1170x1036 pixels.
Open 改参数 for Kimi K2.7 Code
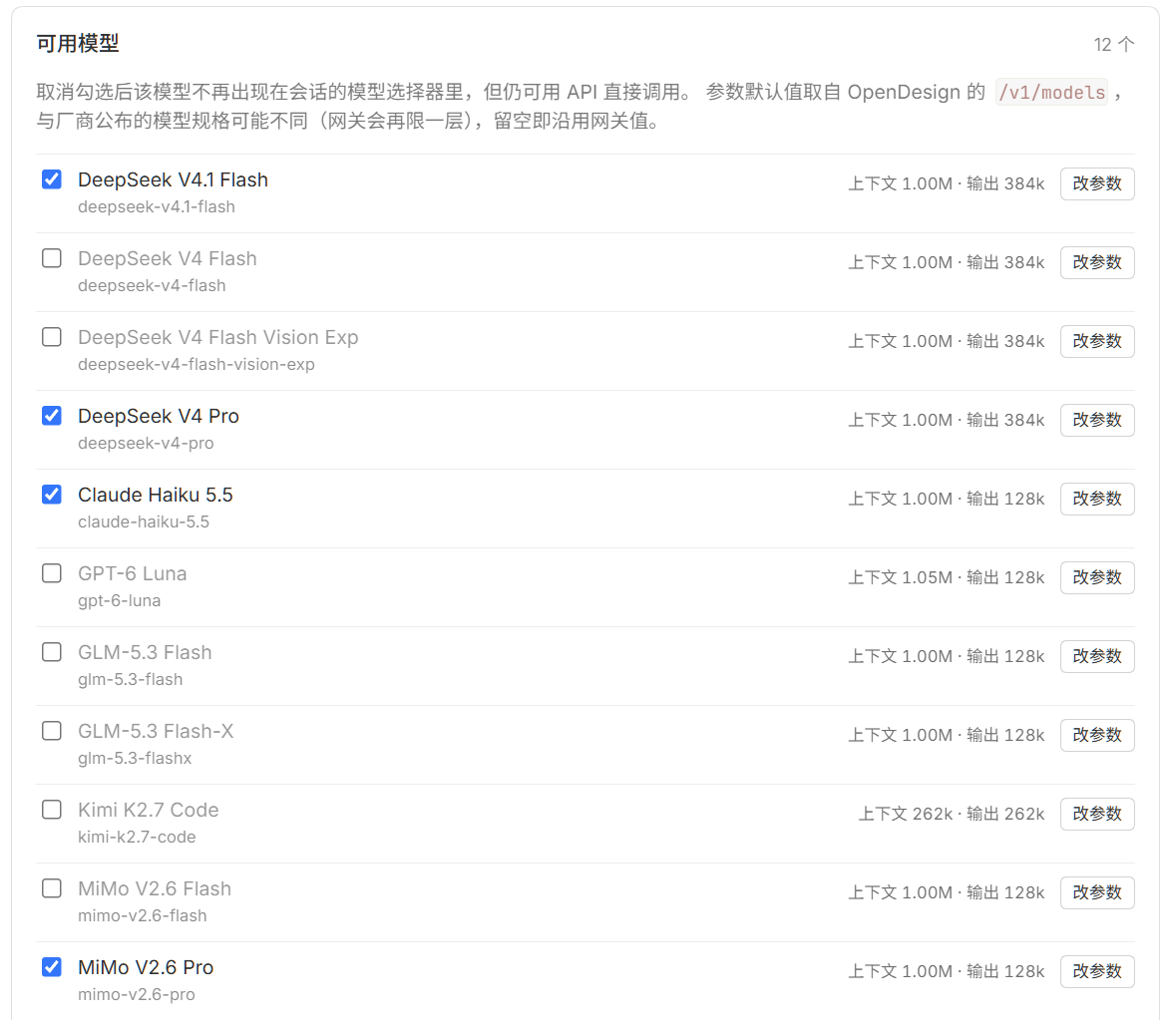click(1097, 814)
